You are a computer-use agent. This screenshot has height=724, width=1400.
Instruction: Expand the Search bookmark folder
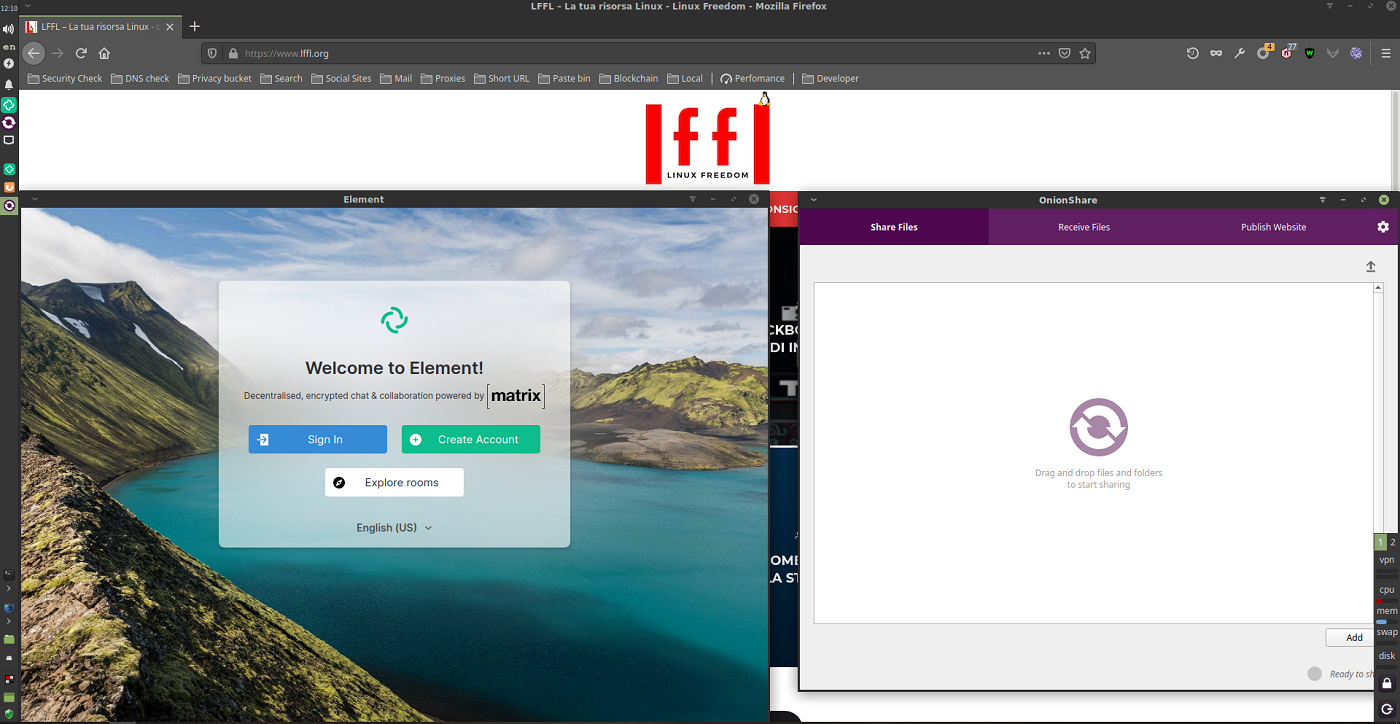point(281,78)
